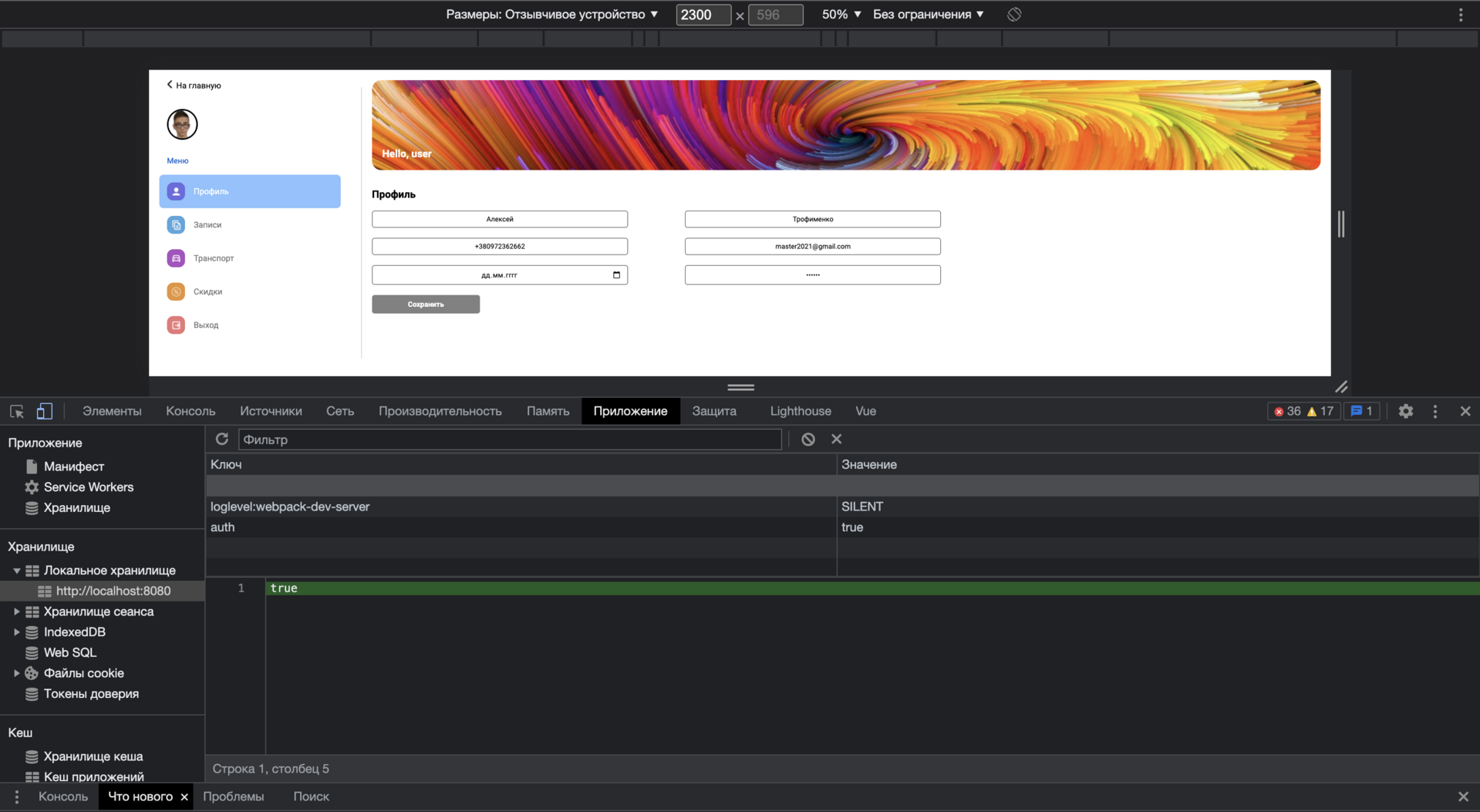Viewport: 1480px width, 812px height.
Task: Open DevTools three-dot customize menu
Action: coord(1435,412)
